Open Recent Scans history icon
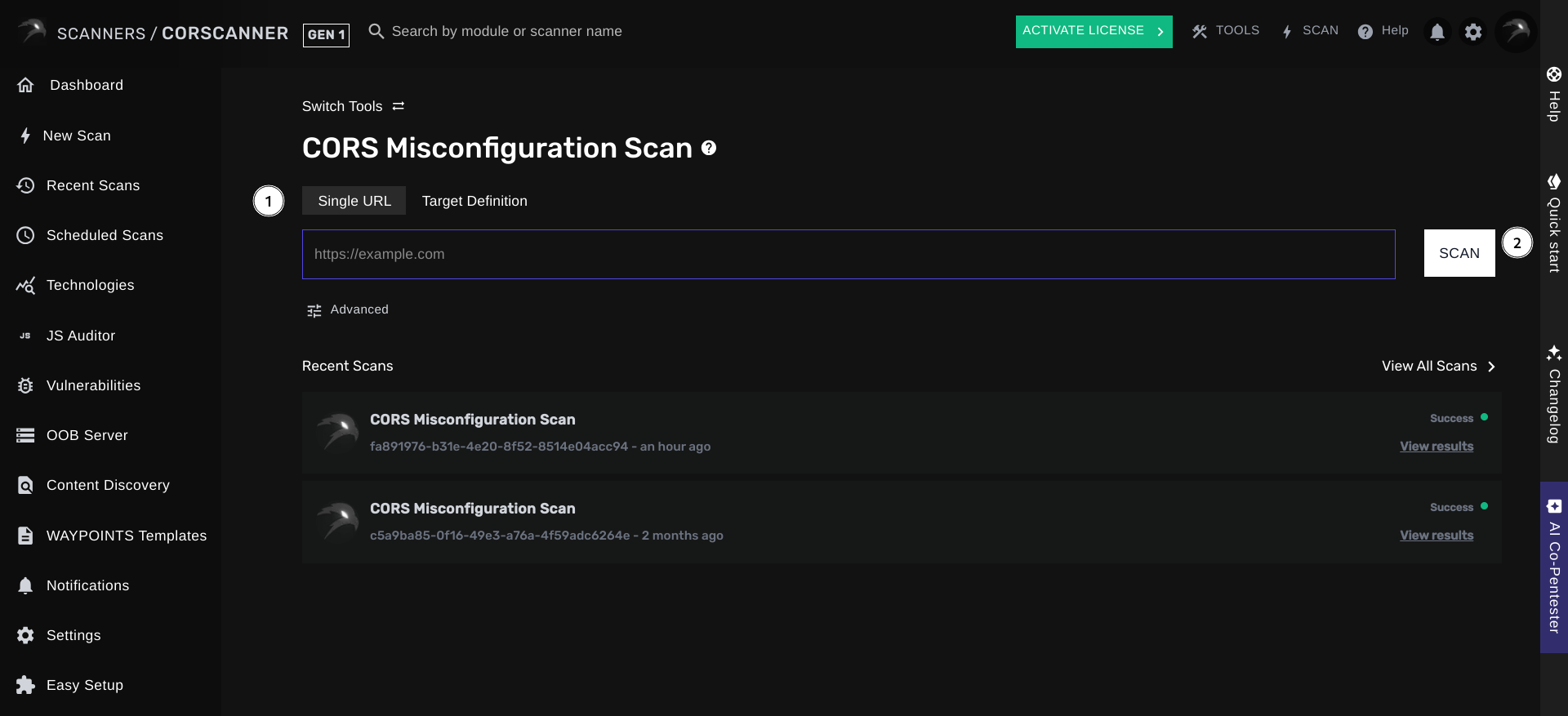The width and height of the screenshot is (1568, 716). pyautogui.click(x=25, y=185)
